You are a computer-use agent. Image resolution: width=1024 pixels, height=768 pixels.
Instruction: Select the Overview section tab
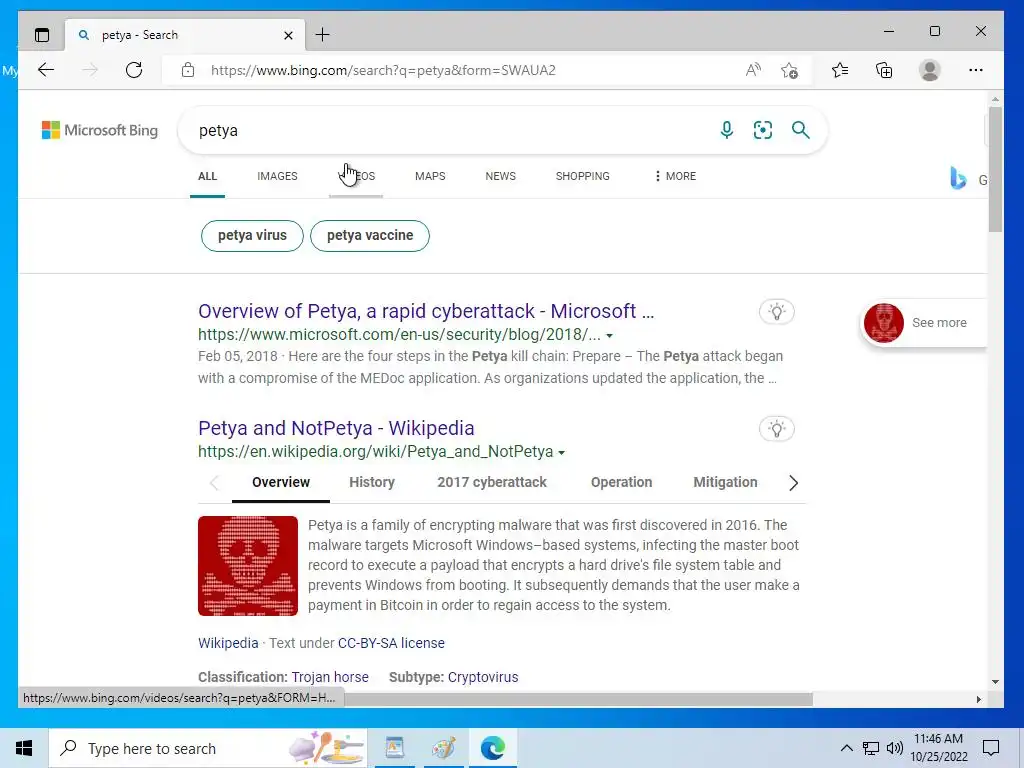(x=281, y=483)
